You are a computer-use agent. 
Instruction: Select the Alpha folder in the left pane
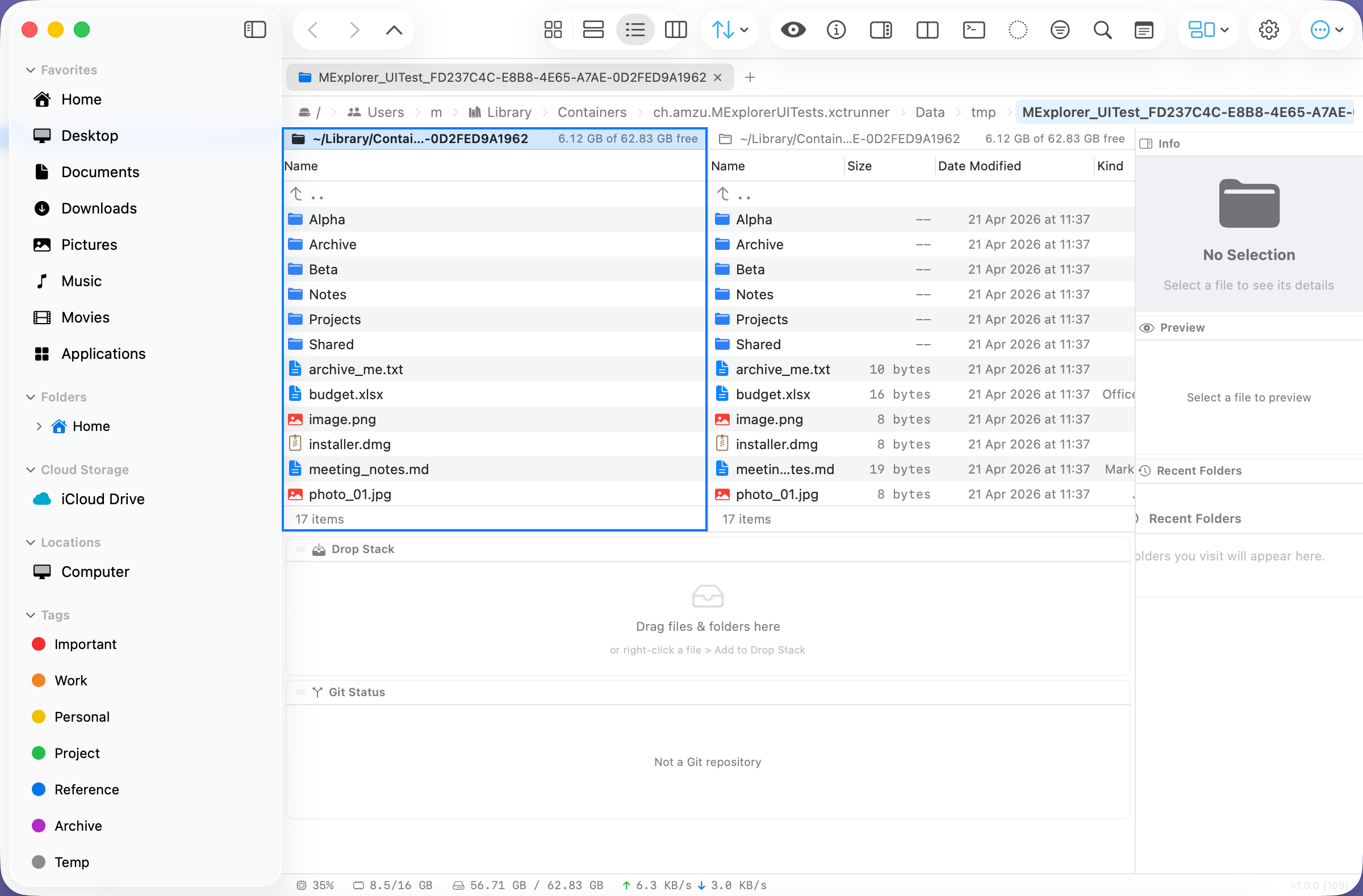[x=495, y=219]
